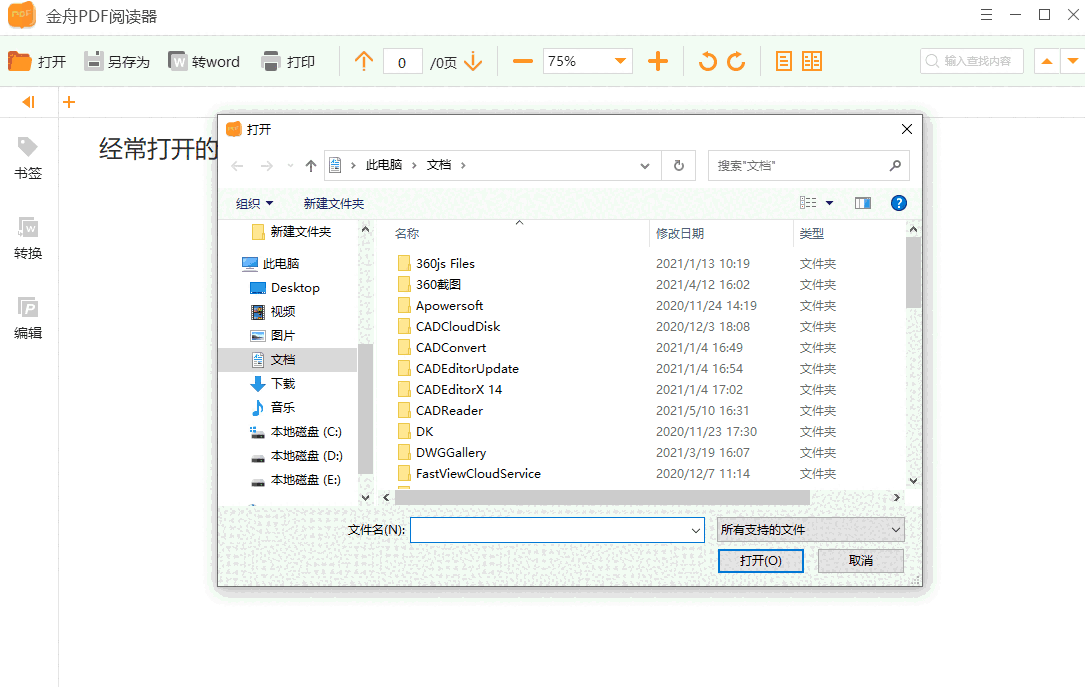Select two-page view icon
1085x687 pixels.
812,62
